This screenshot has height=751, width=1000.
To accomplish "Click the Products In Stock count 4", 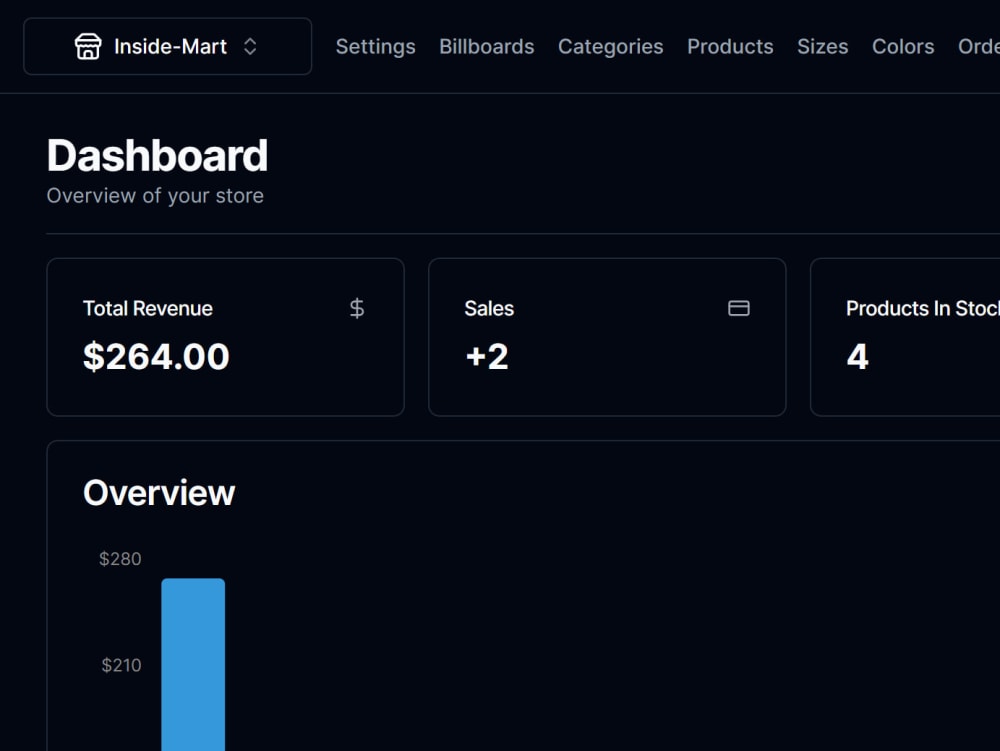I will tap(858, 356).
